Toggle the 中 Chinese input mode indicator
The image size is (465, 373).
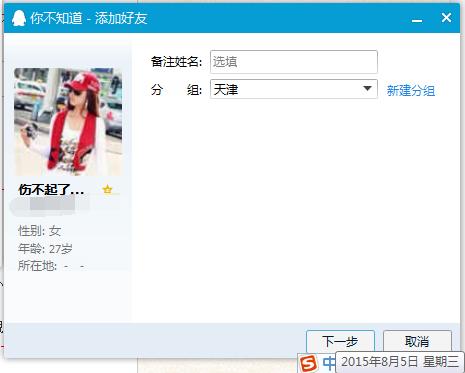(x=329, y=363)
